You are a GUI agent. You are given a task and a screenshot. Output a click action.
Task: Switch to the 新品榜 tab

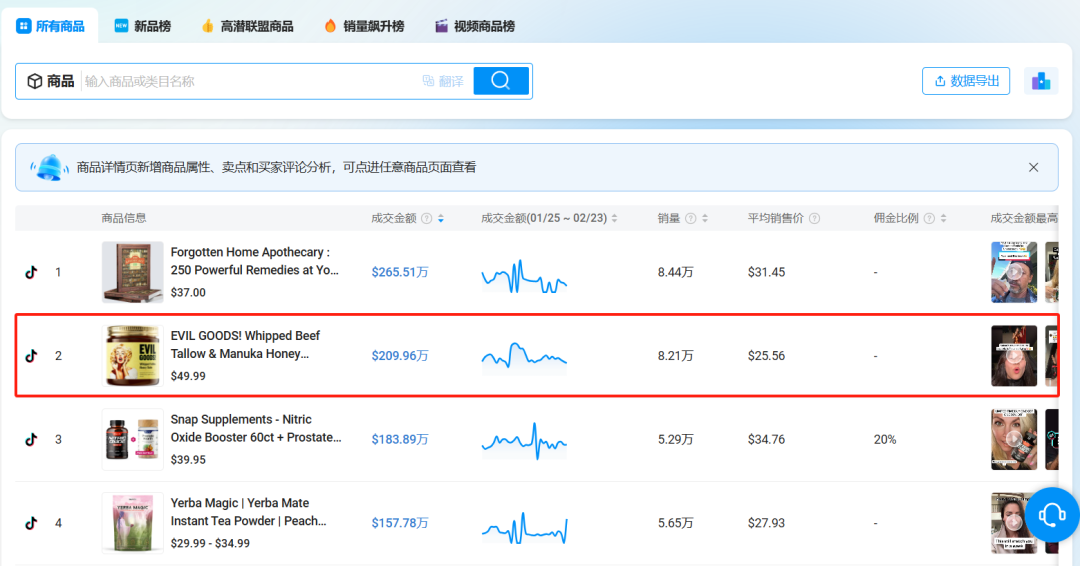click(x=143, y=26)
